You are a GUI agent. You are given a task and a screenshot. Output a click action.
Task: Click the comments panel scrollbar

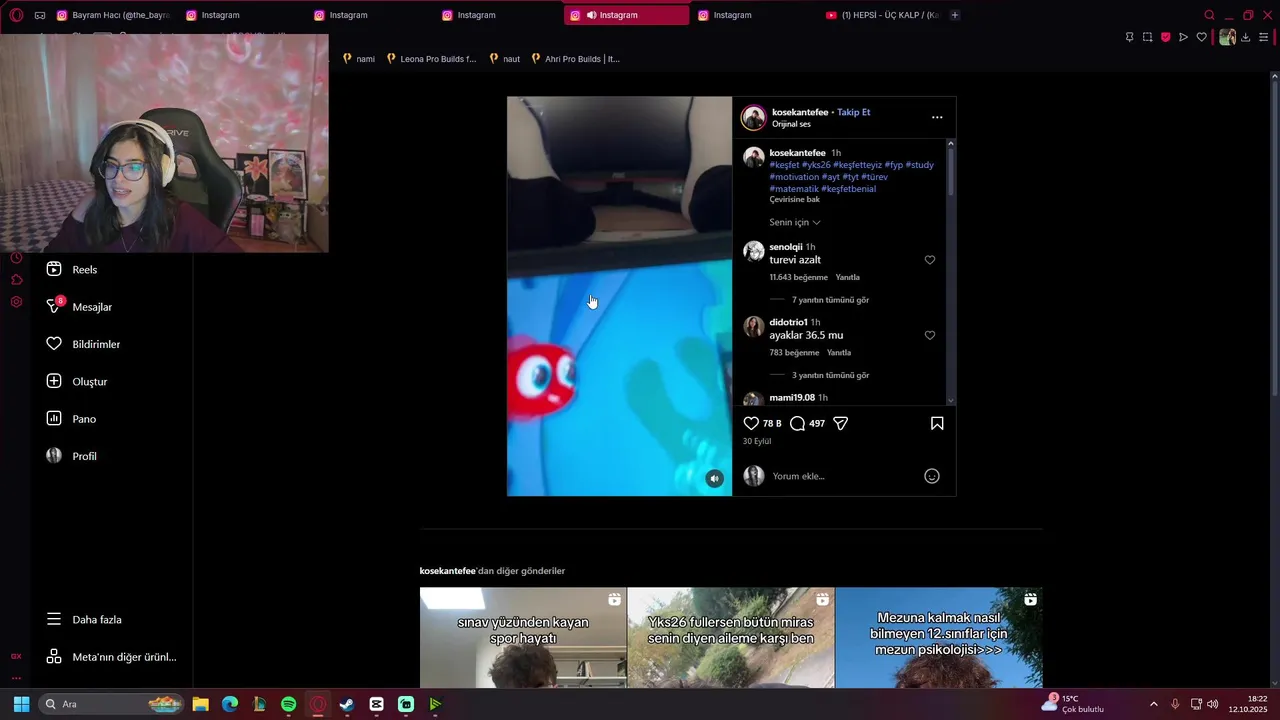(x=950, y=172)
